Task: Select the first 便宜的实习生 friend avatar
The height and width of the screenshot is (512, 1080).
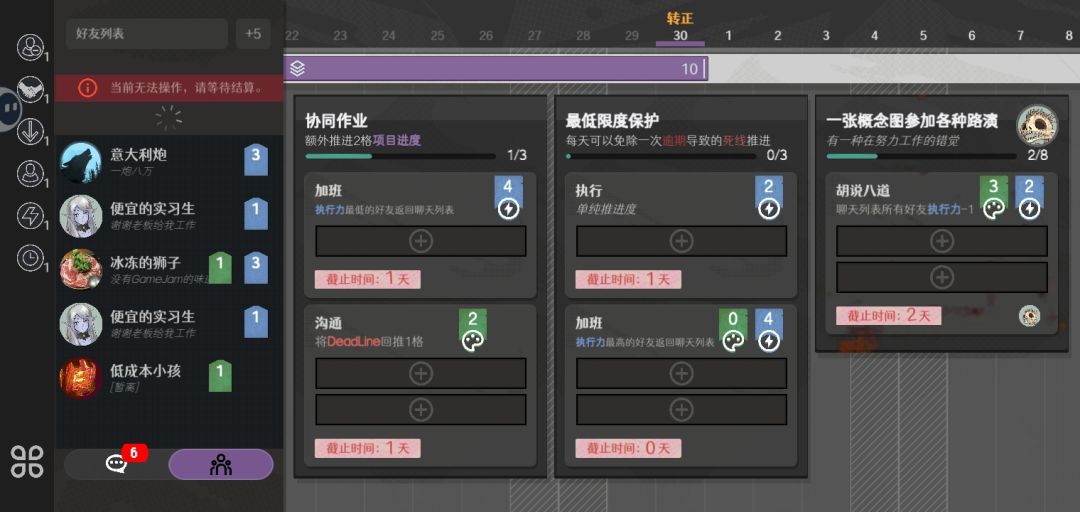Action: coord(81,216)
